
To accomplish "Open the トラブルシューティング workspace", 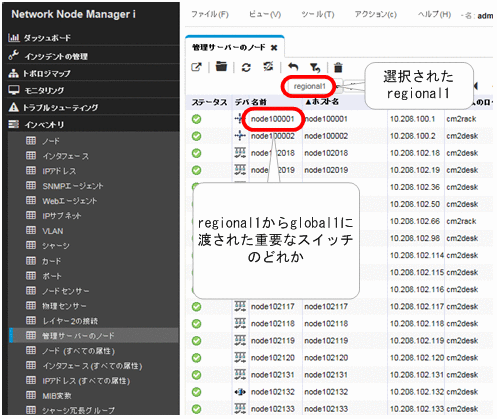I will tap(60, 107).
